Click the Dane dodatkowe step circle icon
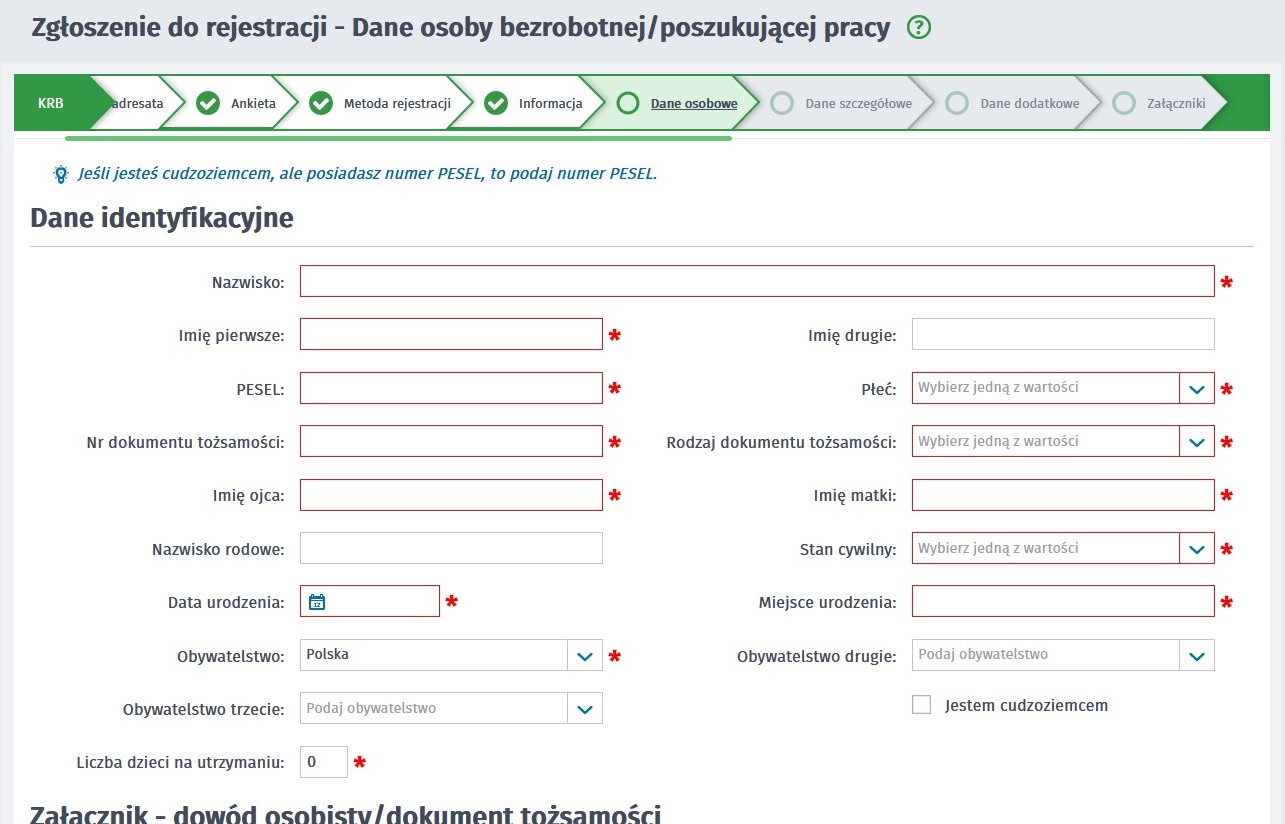The height and width of the screenshot is (824, 1285). (957, 103)
